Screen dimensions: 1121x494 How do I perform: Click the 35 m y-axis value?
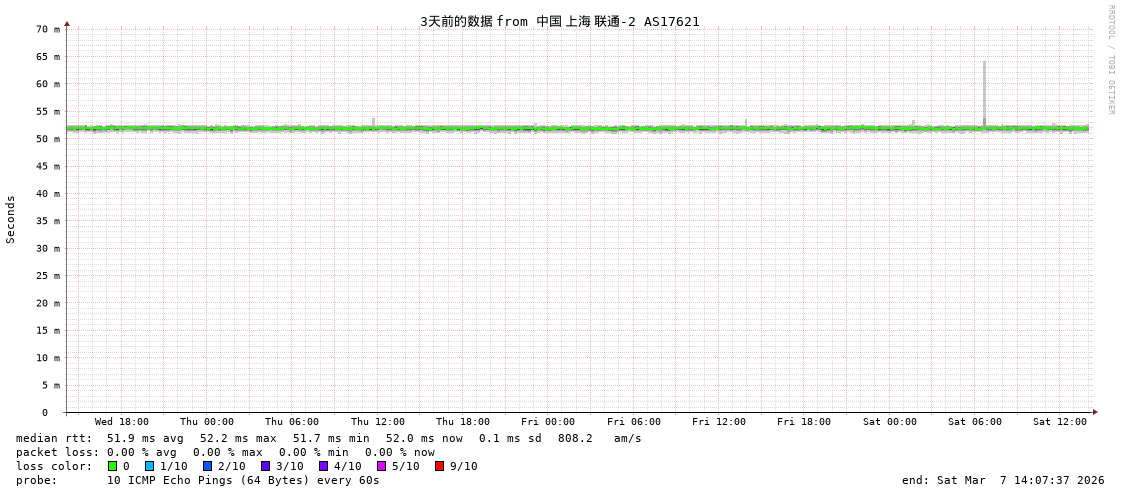47,221
